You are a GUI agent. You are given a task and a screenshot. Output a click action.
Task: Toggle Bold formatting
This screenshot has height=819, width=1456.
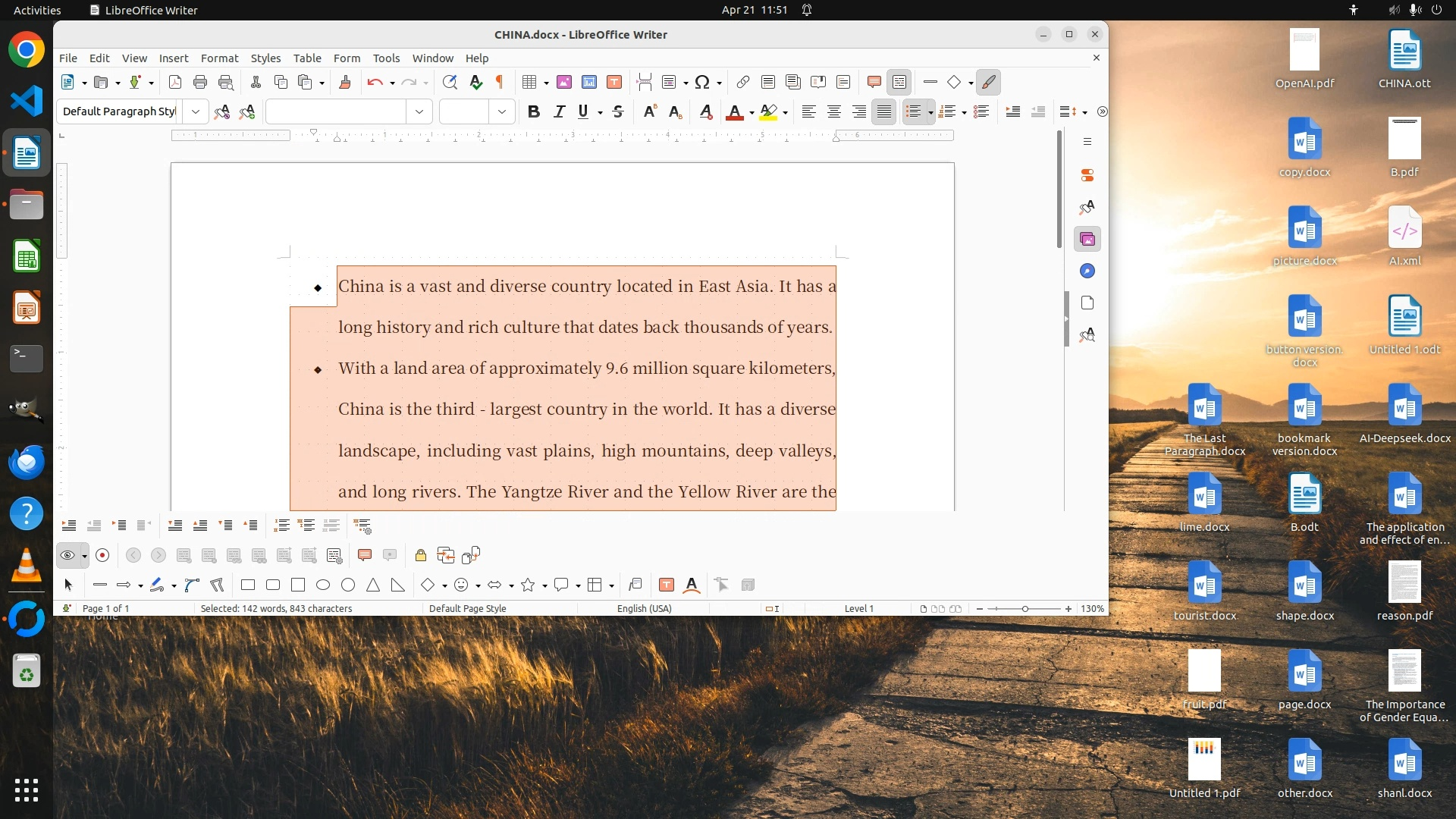tap(534, 111)
